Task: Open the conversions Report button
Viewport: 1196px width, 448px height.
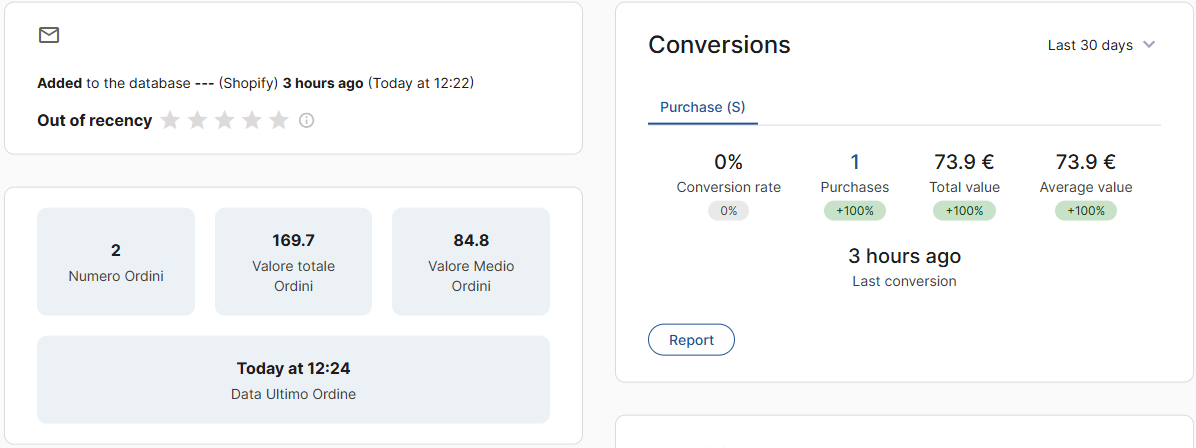Action: point(691,340)
